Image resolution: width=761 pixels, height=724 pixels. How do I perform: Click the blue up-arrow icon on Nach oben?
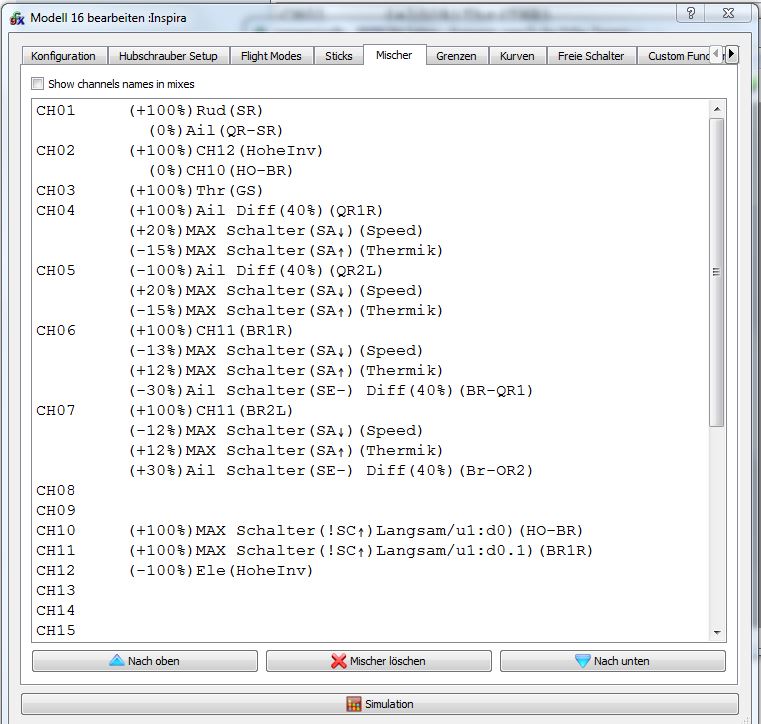[x=116, y=661]
